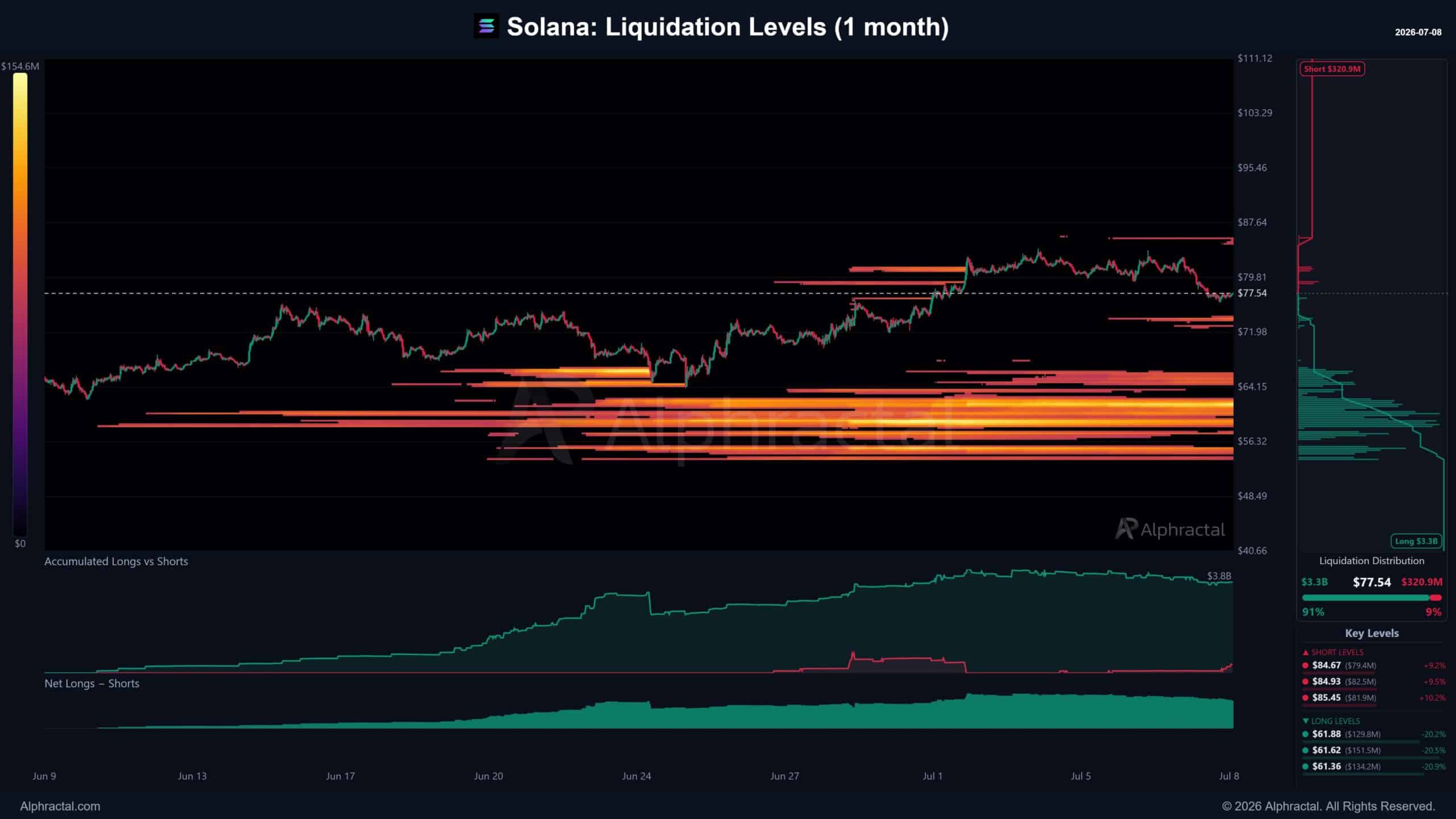
Task: Click the "$61.36" long level price
Action: [1326, 767]
